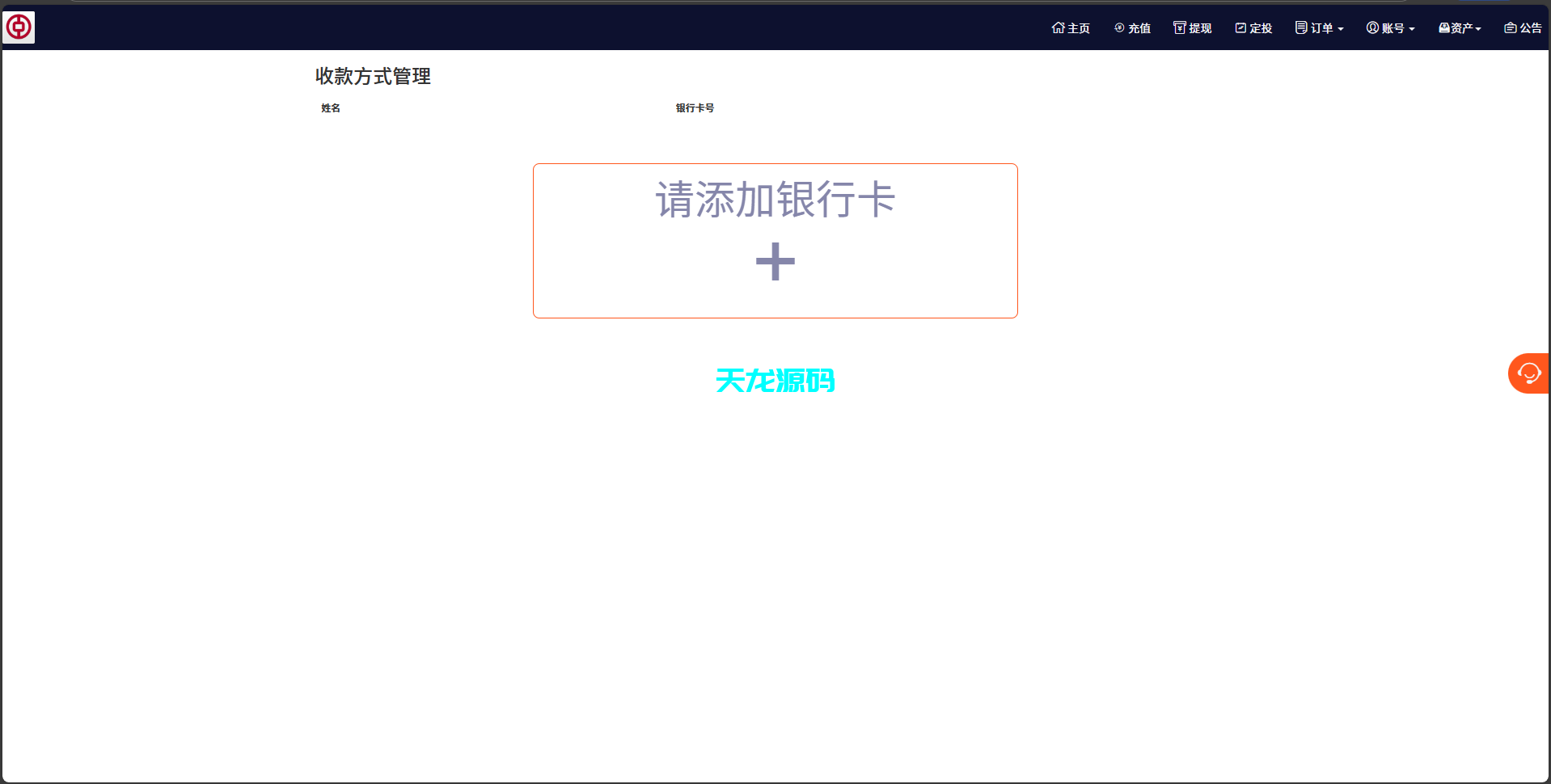This screenshot has width=1551, height=784.
Task: Click the 提现 withdrawal icon
Action: [1178, 27]
